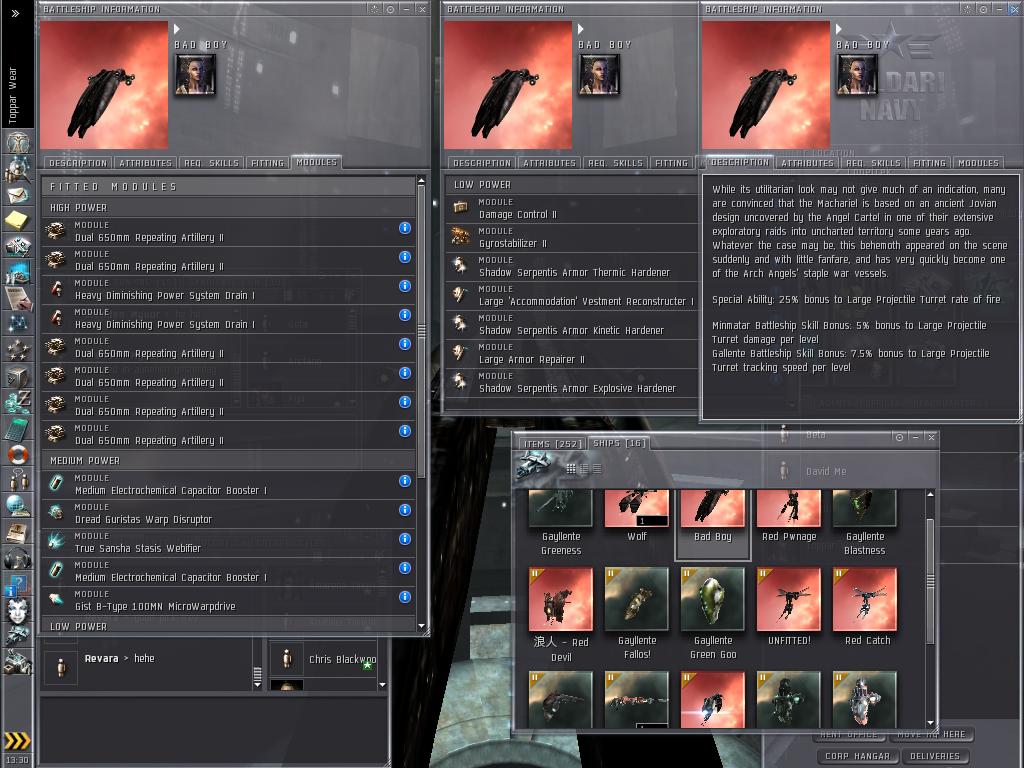Switch to the Items [252] hangar tab

coord(552,443)
